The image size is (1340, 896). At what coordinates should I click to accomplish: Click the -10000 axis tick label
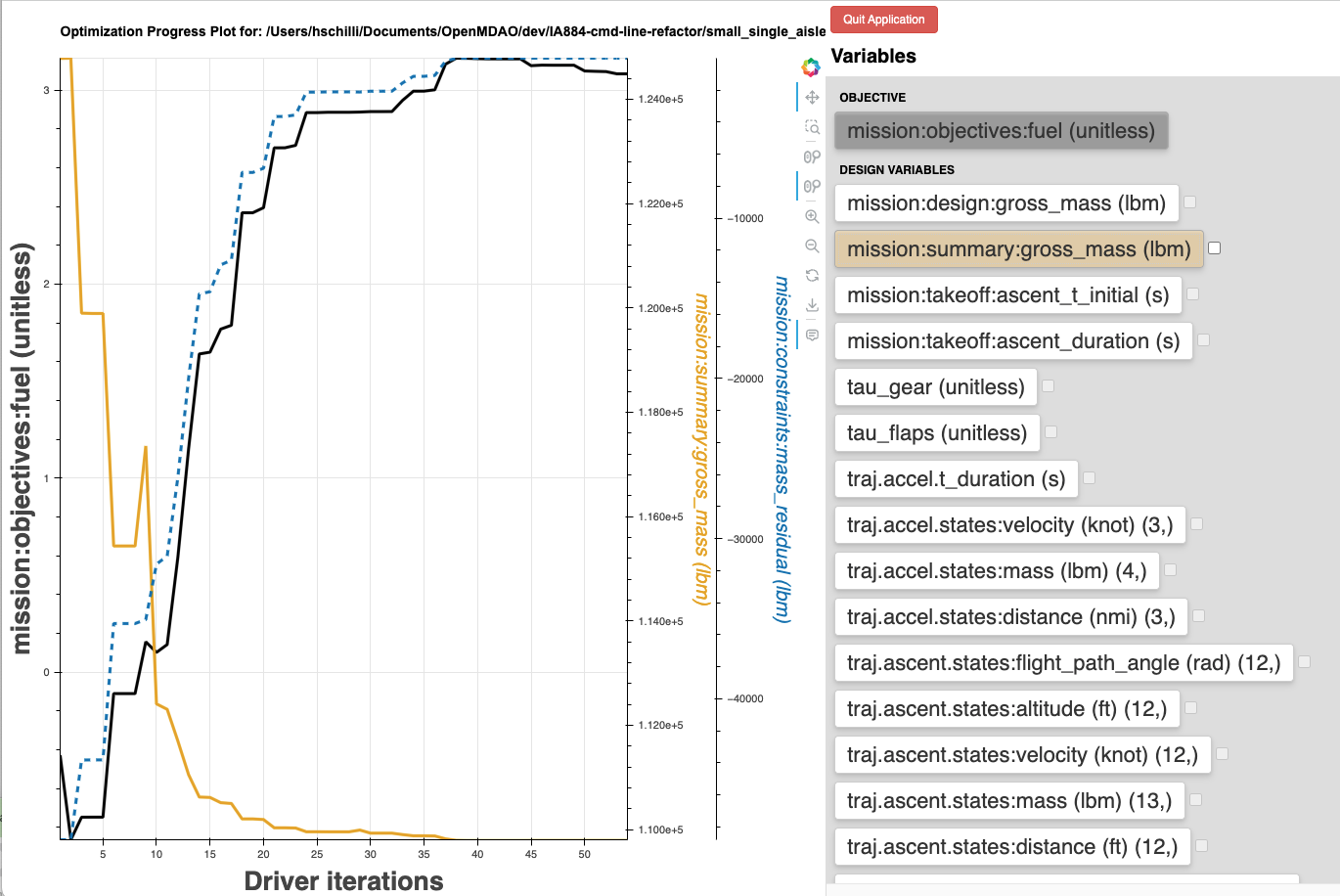point(745,219)
